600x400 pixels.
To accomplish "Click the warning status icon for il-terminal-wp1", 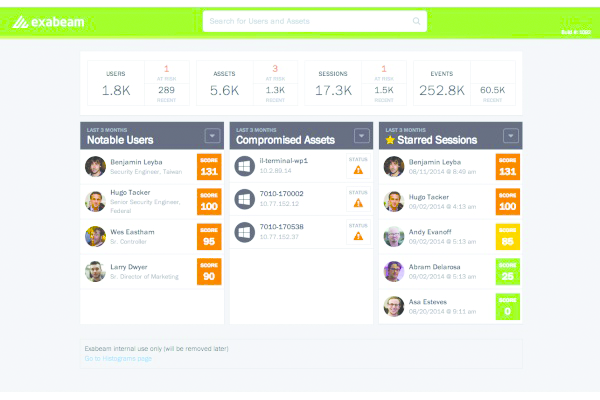I will pyautogui.click(x=357, y=169).
